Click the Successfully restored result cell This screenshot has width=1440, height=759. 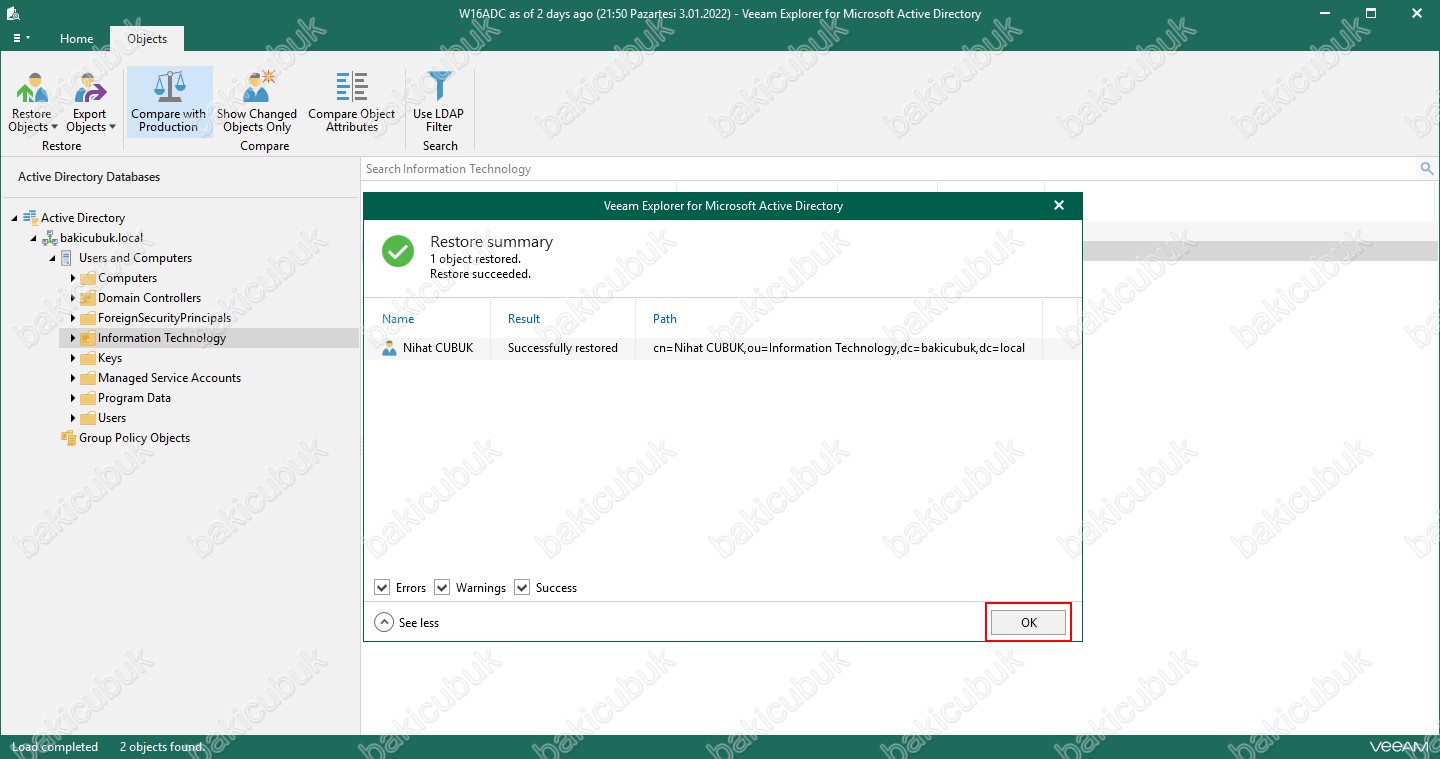click(x=563, y=348)
